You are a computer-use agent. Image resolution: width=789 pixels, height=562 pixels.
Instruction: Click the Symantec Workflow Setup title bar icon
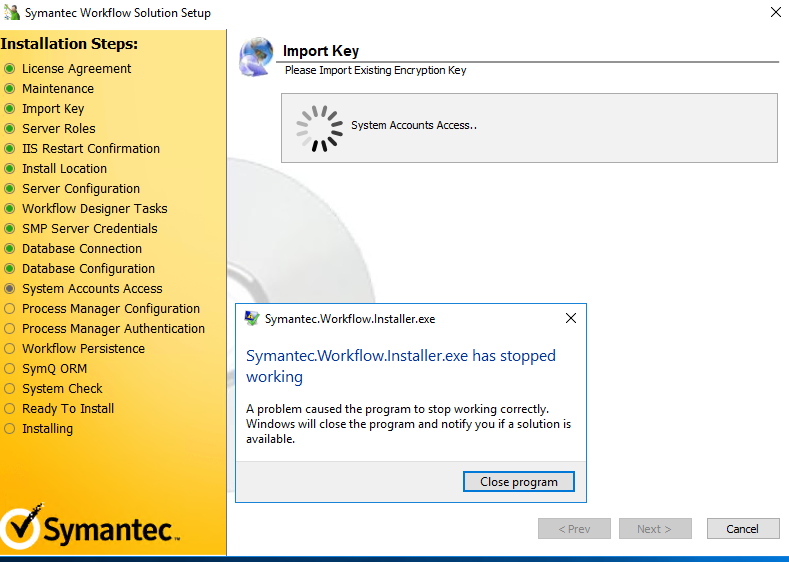[x=12, y=12]
